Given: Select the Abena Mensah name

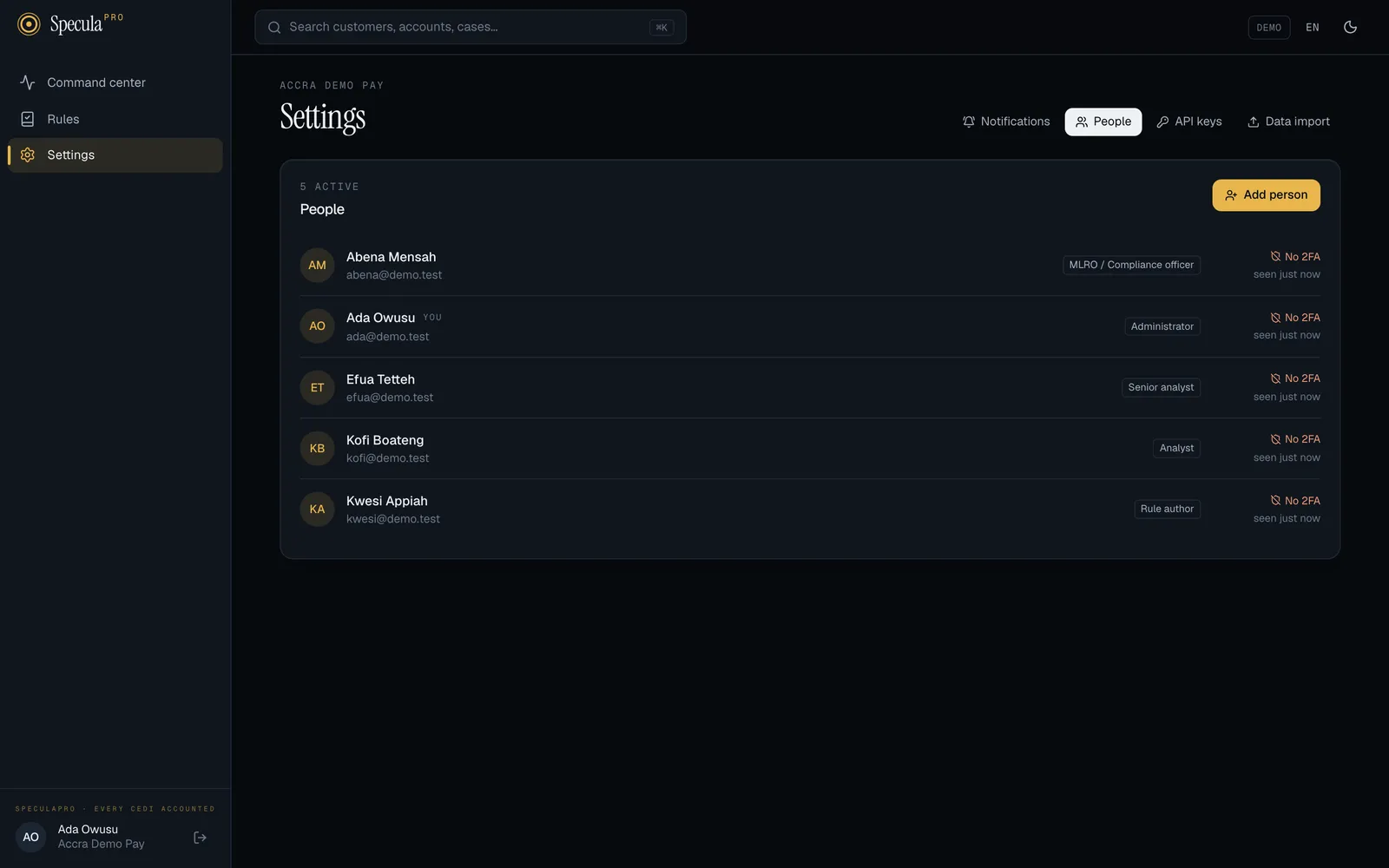Looking at the screenshot, I should tap(391, 257).
